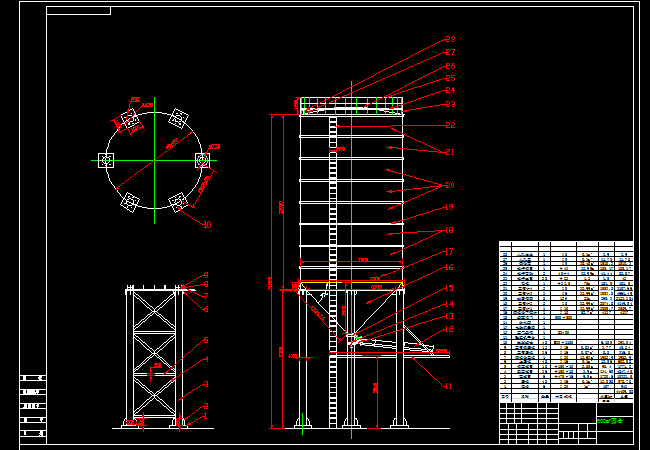Image resolution: width=650 pixels, height=450 pixels.
Task: Select the right footing square on plan circle
Action: (x=202, y=160)
